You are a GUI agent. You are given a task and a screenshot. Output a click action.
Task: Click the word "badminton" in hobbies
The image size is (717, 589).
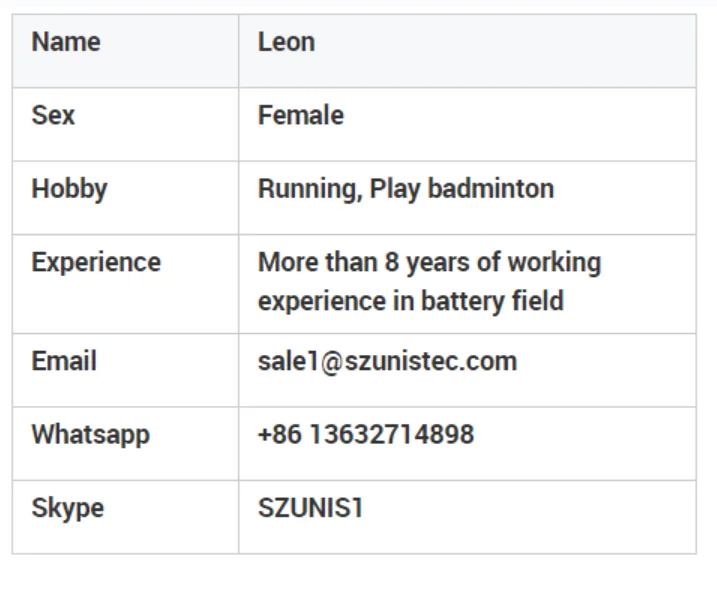pos(491,189)
